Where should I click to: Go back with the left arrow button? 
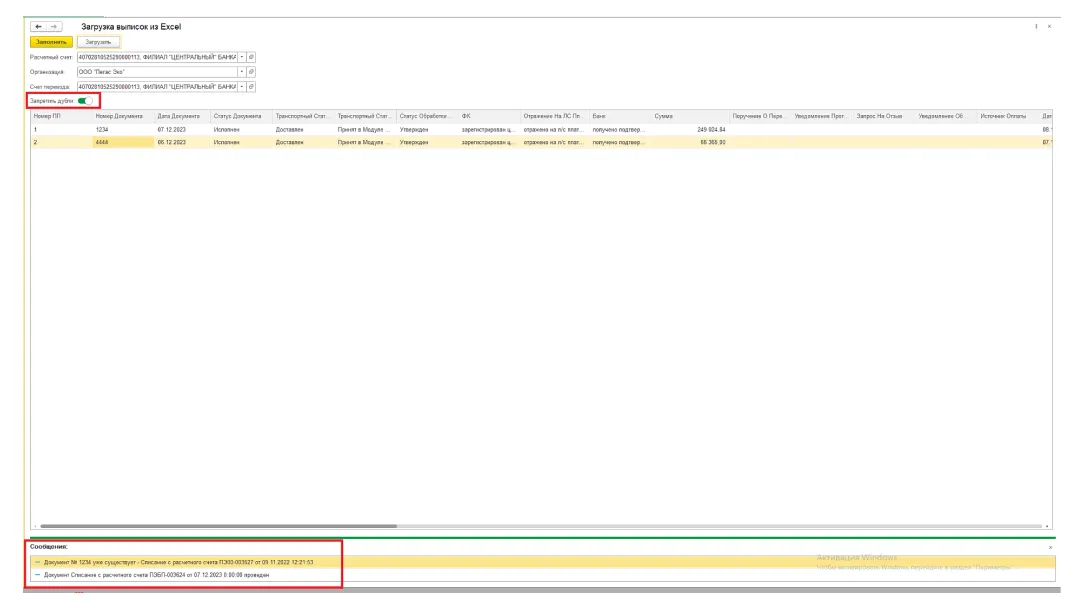click(38, 26)
